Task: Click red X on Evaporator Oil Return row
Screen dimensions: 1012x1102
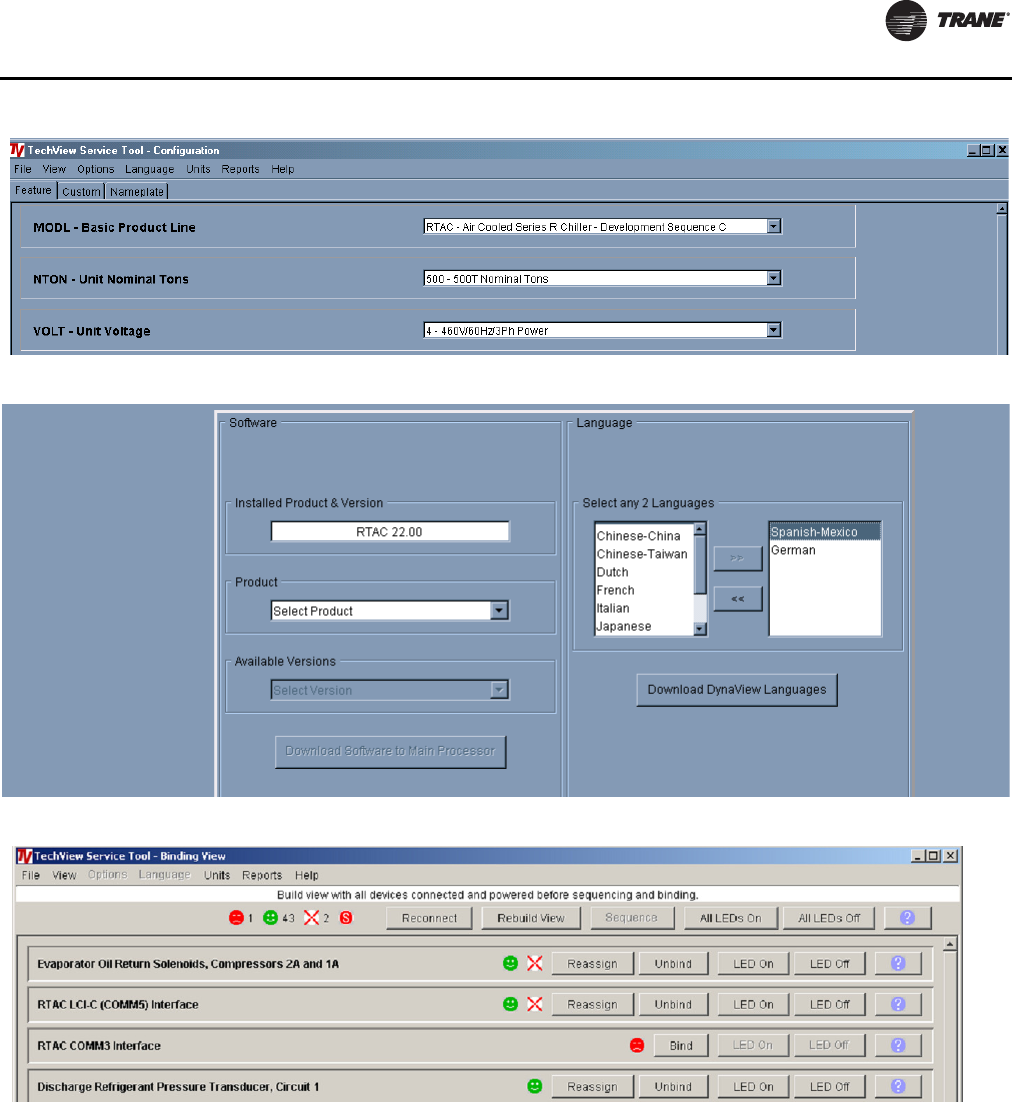Action: point(535,964)
